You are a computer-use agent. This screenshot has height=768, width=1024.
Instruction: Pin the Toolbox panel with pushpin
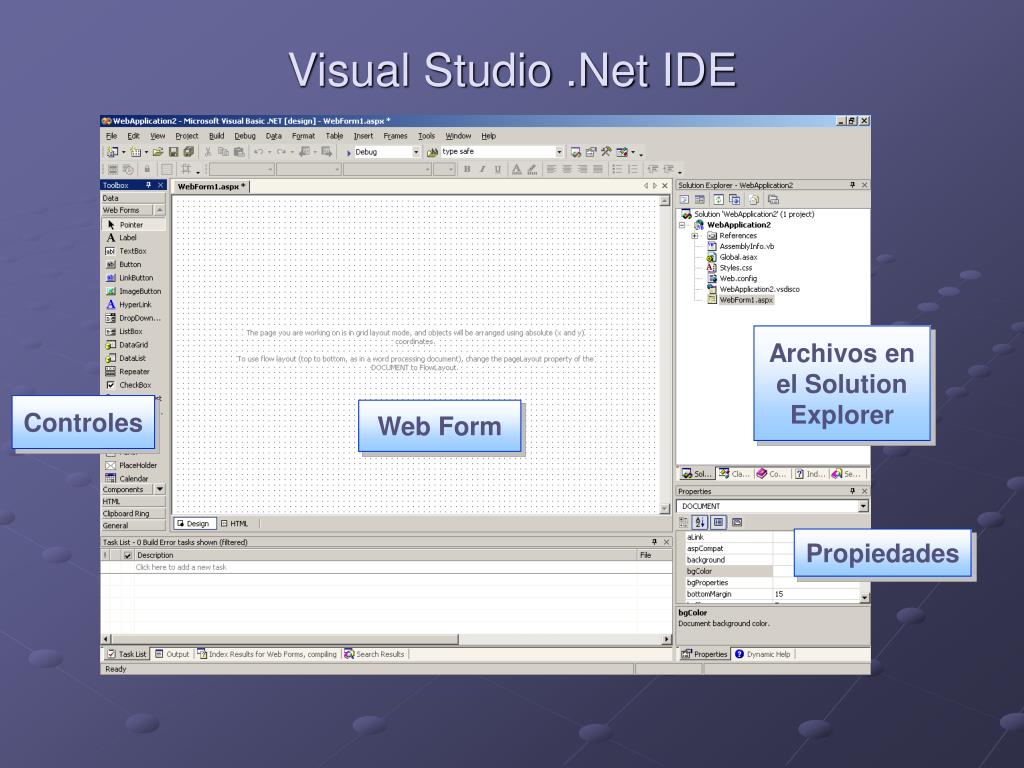149,185
